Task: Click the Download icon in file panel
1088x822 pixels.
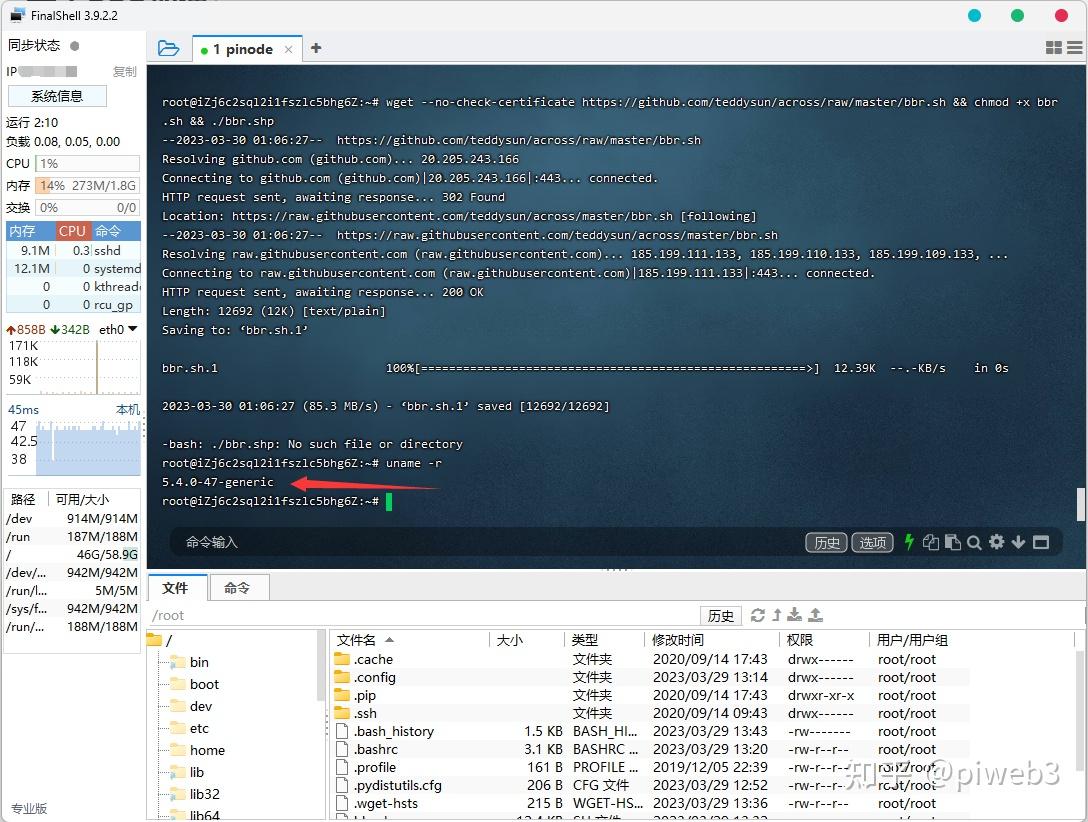Action: [795, 615]
